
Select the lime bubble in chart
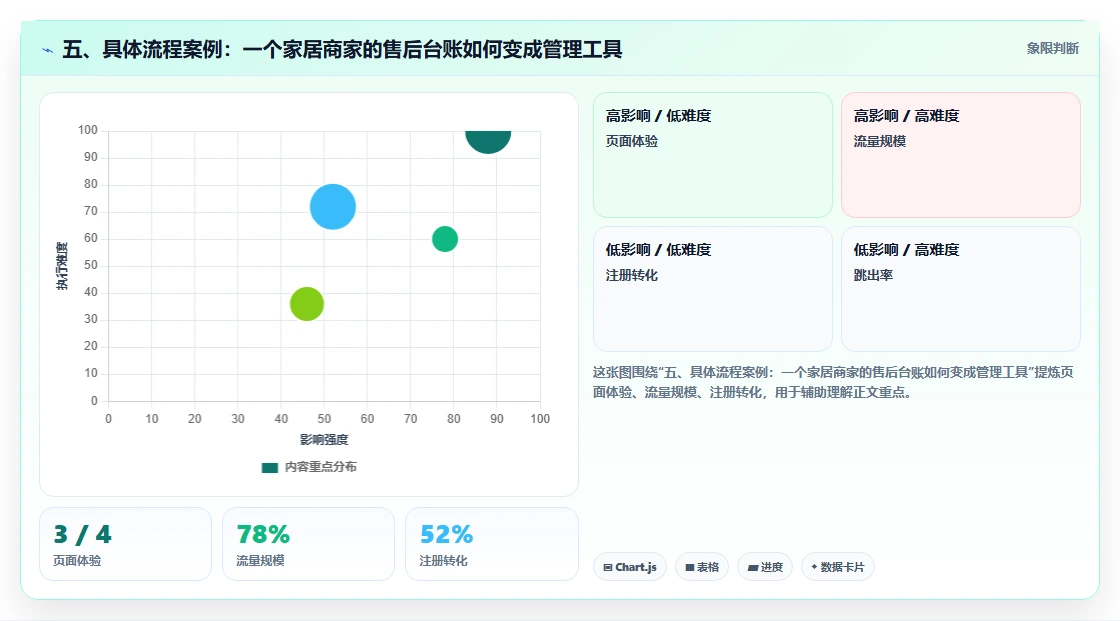[306, 304]
